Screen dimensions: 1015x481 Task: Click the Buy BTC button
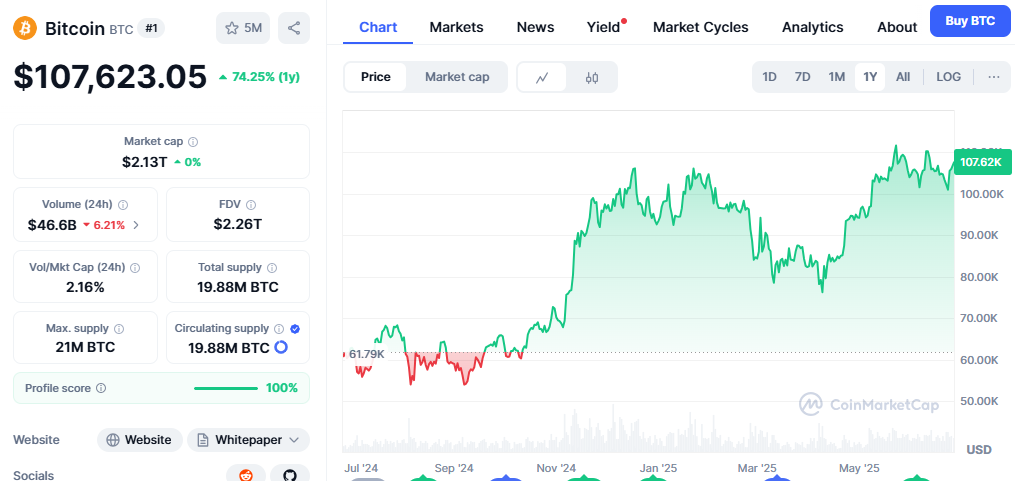point(970,21)
